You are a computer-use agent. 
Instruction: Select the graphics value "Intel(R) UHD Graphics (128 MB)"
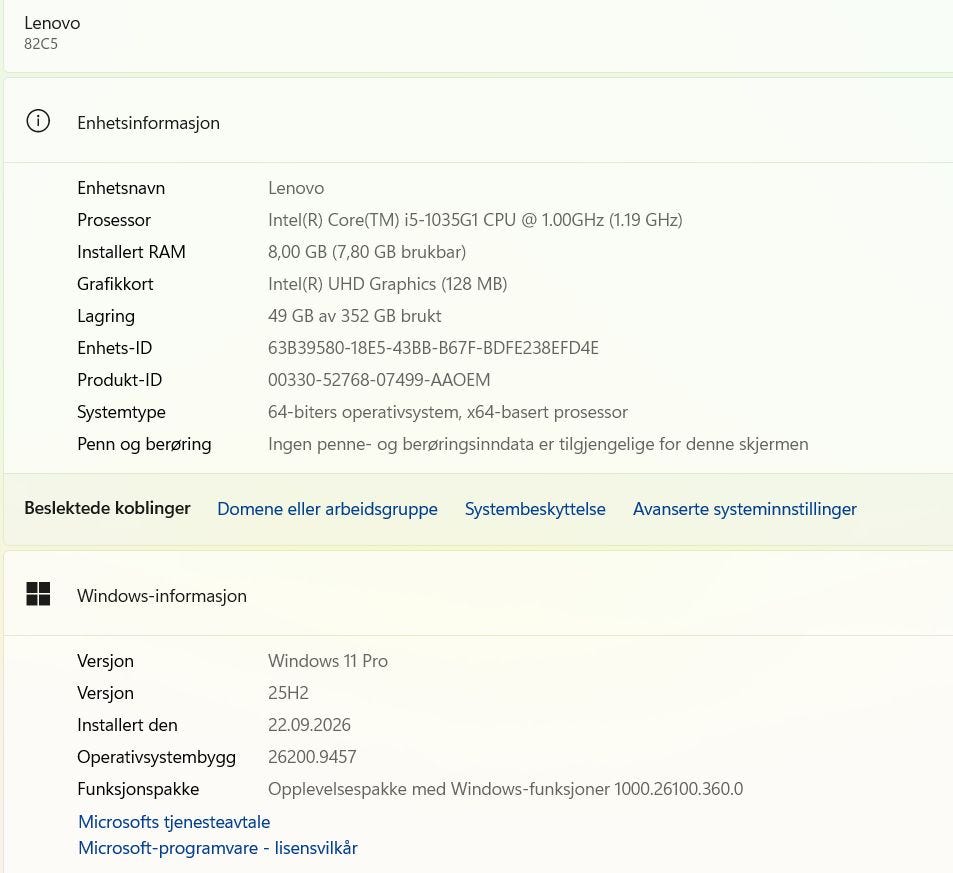(388, 284)
